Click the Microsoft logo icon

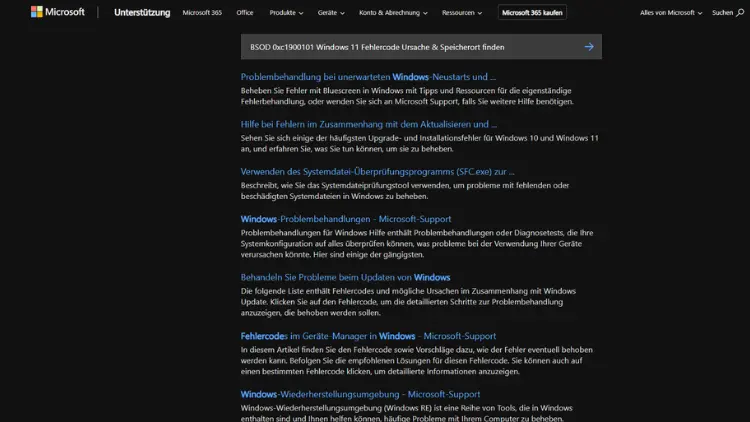[37, 12]
